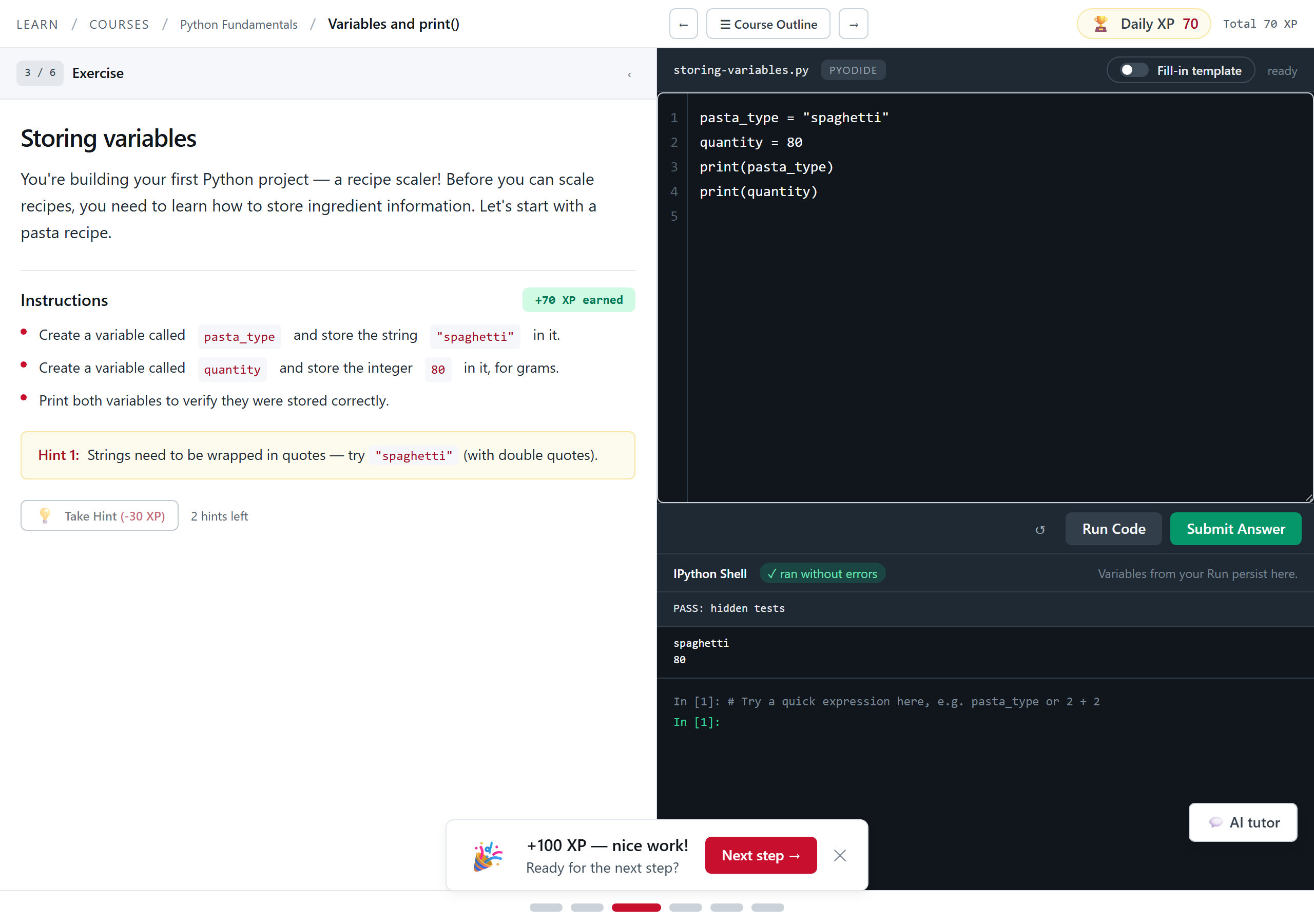Jump to step 4 progress segment
The height and width of the screenshot is (924, 1314).
(685, 907)
